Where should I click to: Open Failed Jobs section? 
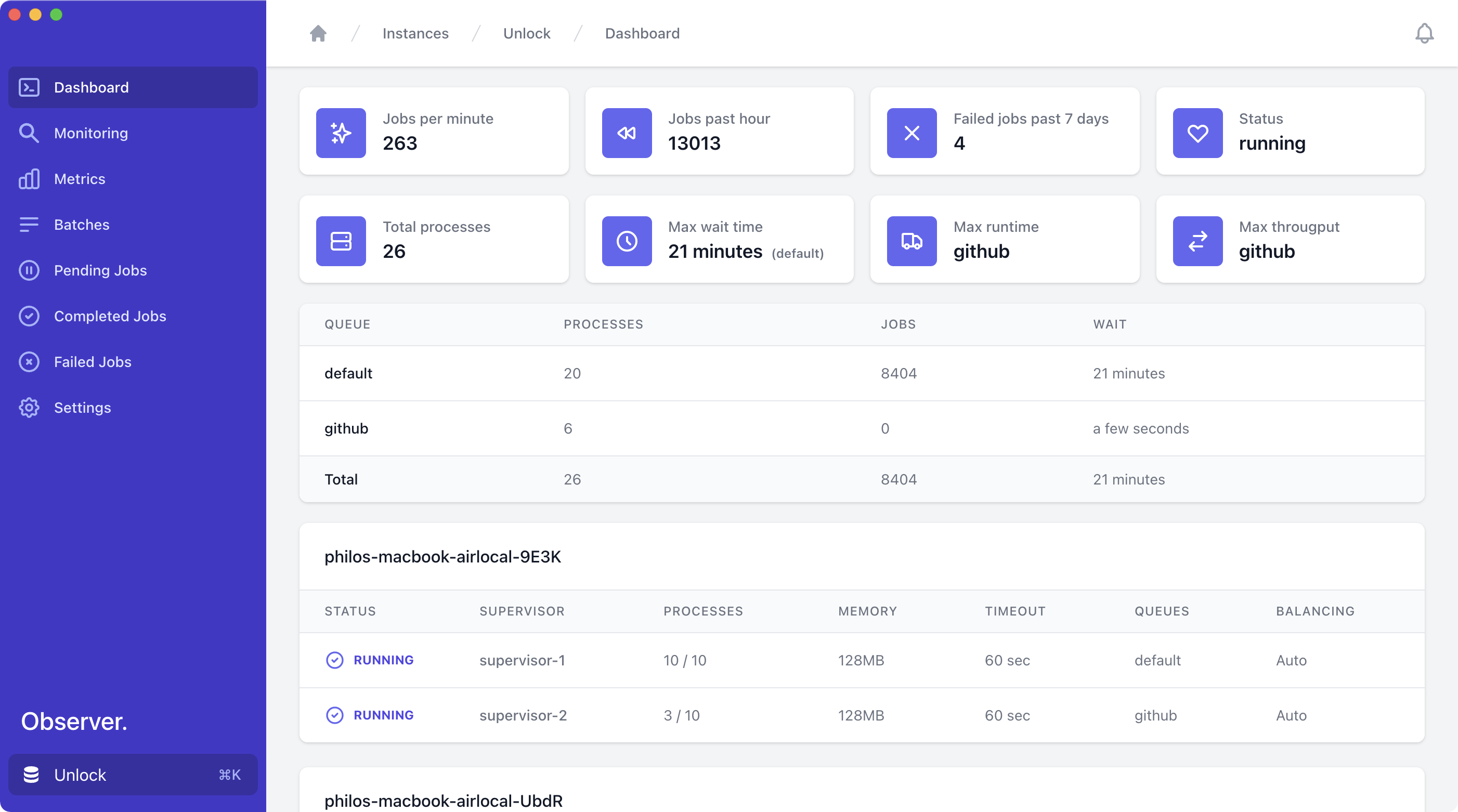(92, 362)
